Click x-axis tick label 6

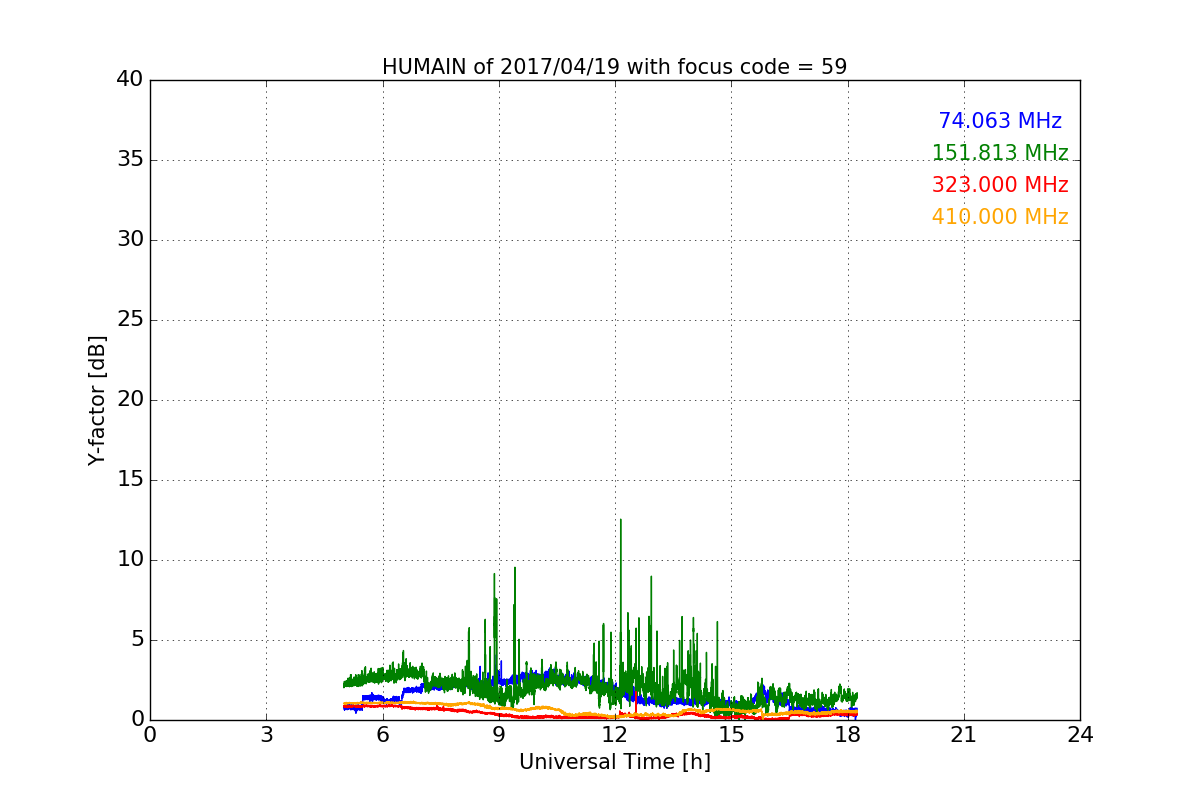tap(382, 735)
